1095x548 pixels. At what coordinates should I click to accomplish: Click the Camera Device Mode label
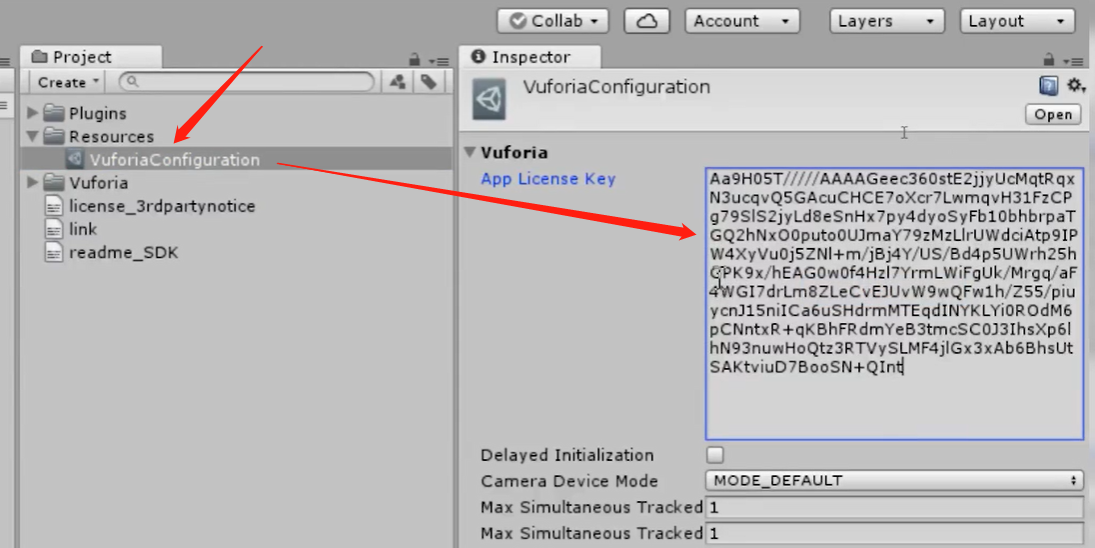coord(569,481)
